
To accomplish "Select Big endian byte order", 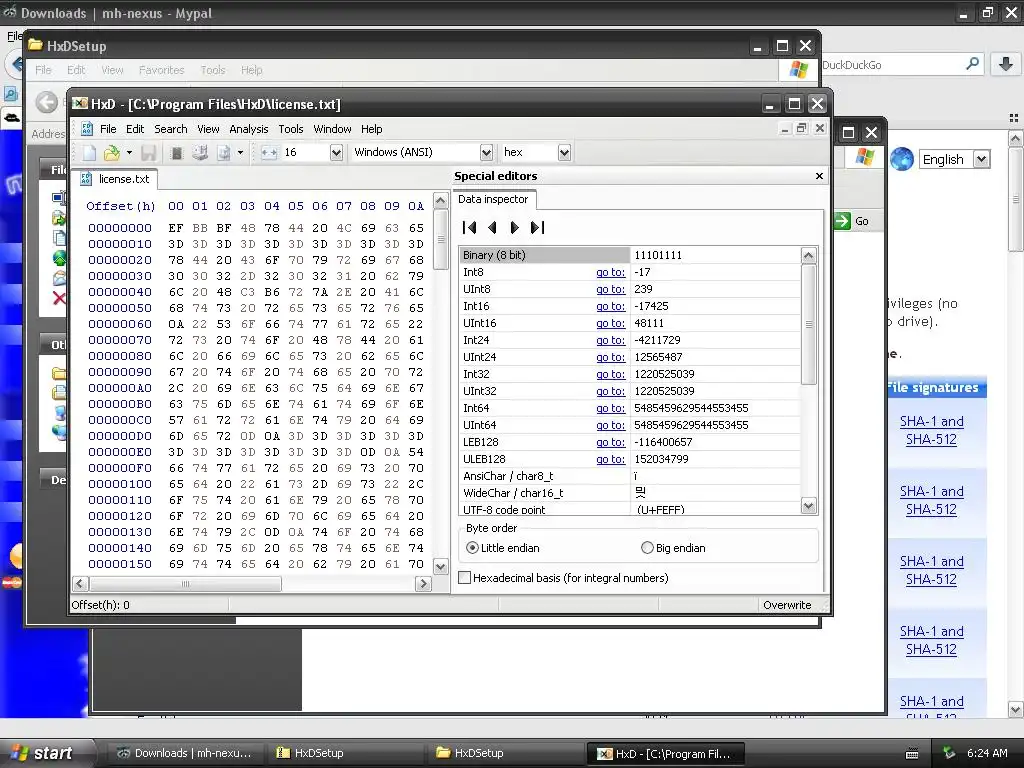I will (x=673, y=548).
